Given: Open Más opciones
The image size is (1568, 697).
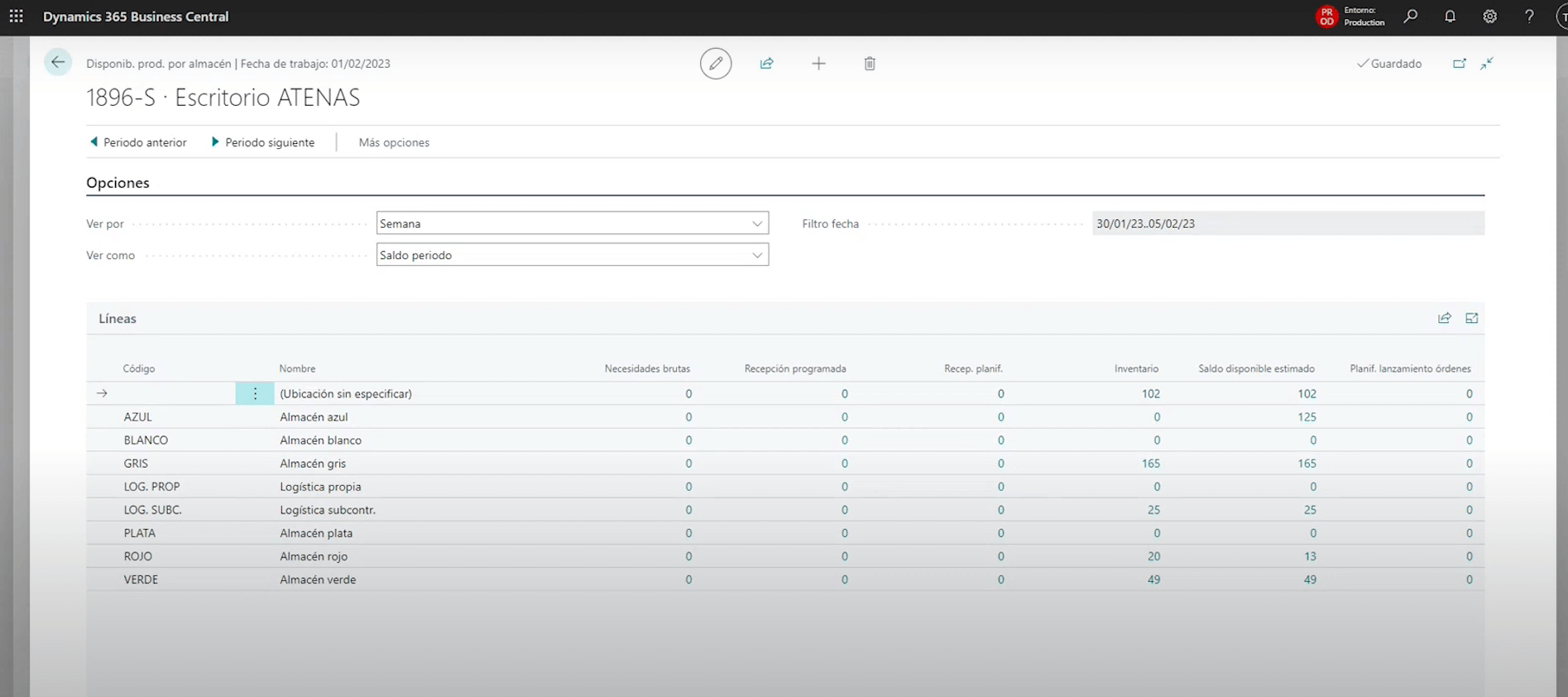Looking at the screenshot, I should (394, 142).
